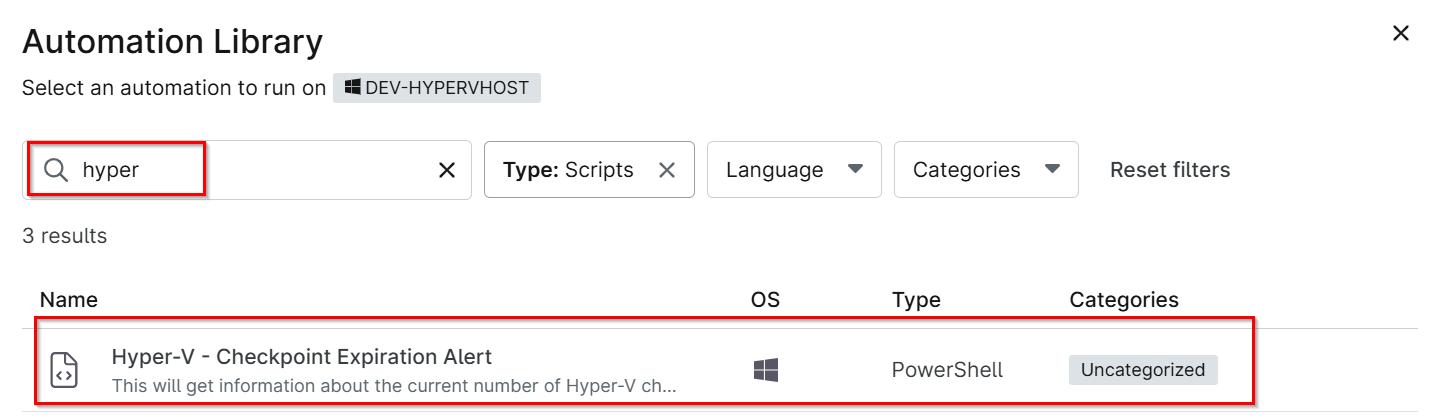
Task: Sort by the Name column header
Action: point(69,300)
